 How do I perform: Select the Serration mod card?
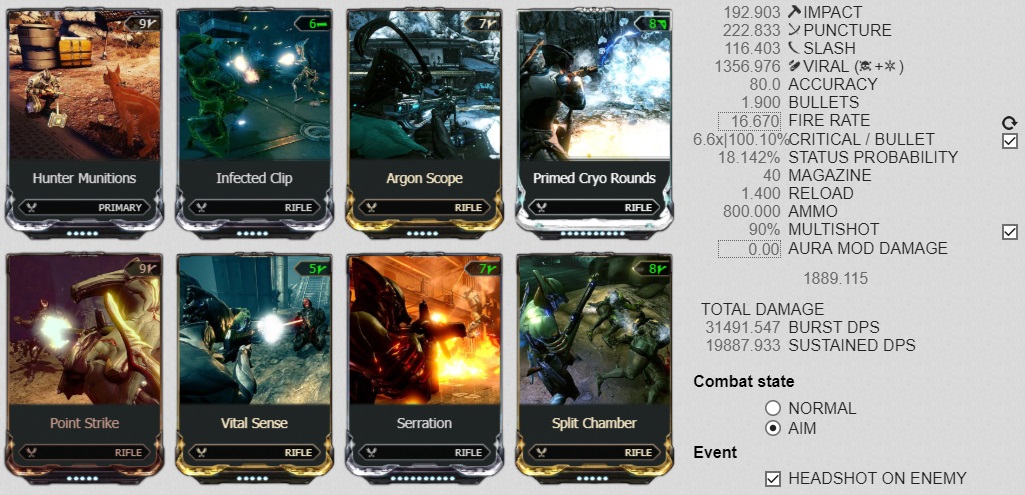(x=424, y=366)
